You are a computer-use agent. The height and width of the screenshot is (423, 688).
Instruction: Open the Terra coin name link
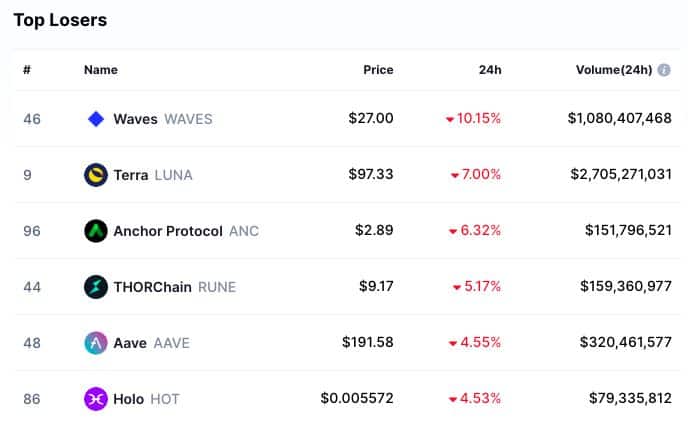[x=131, y=175]
